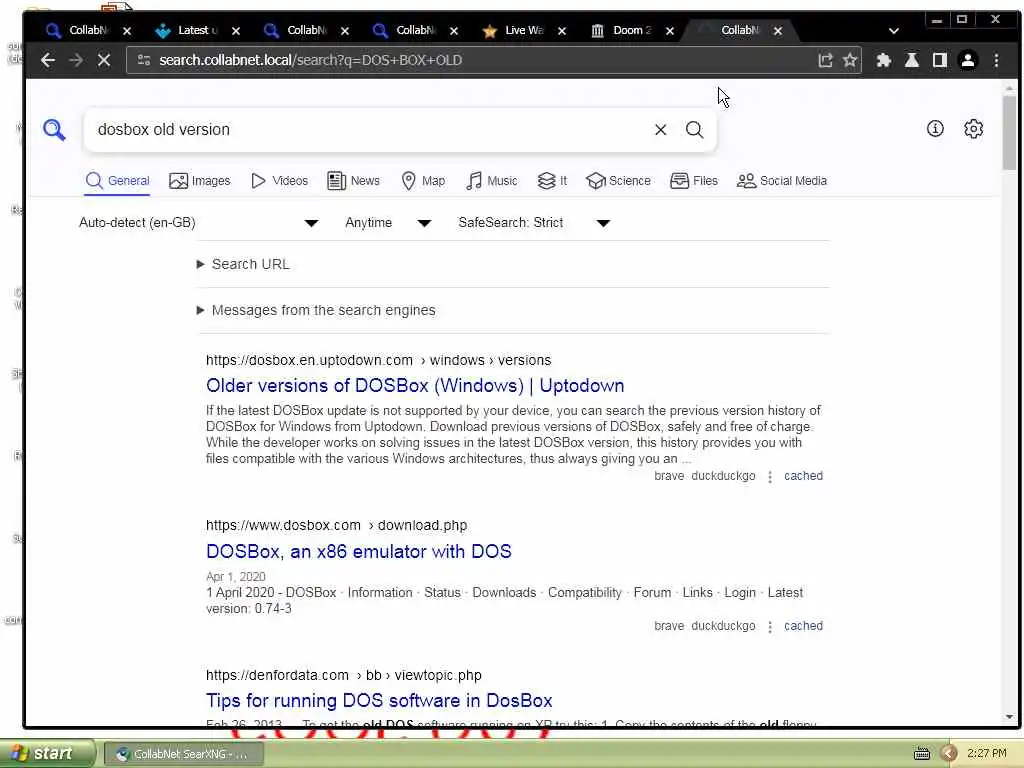The width and height of the screenshot is (1024, 768).
Task: Open cached copy of dosbox.com result
Action: tap(803, 626)
